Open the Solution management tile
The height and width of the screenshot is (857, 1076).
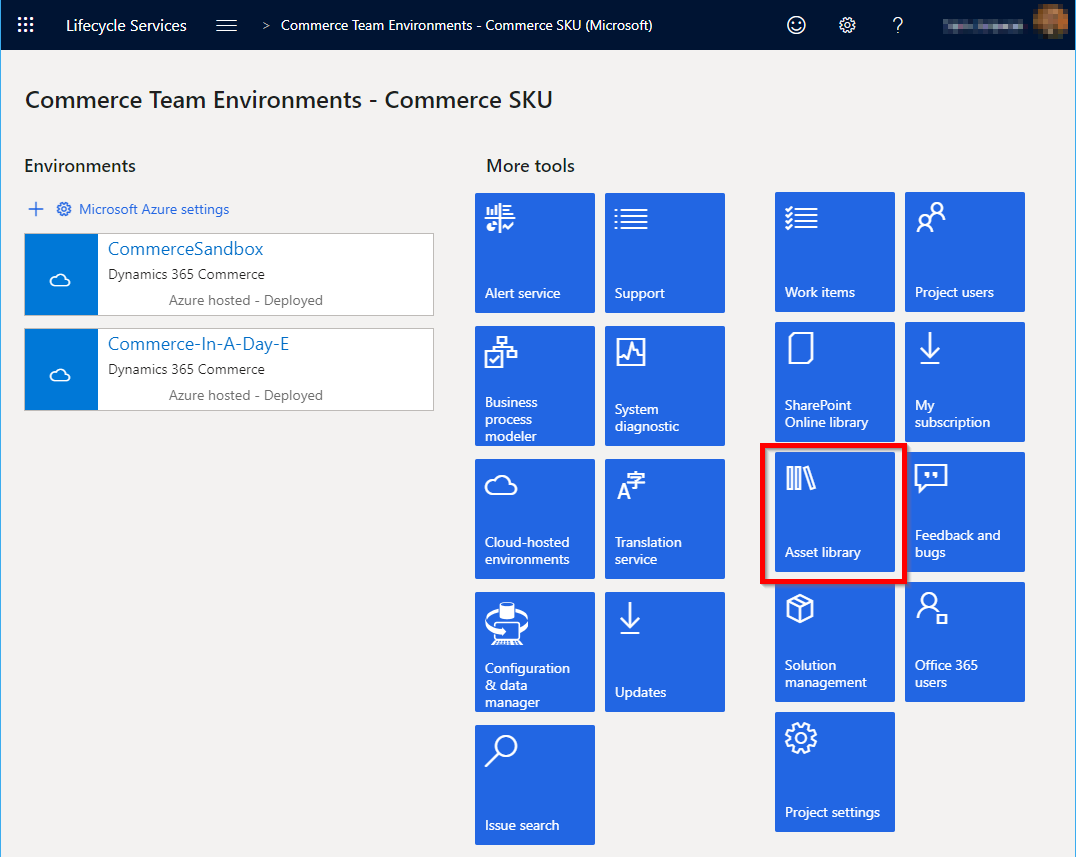tap(834, 642)
